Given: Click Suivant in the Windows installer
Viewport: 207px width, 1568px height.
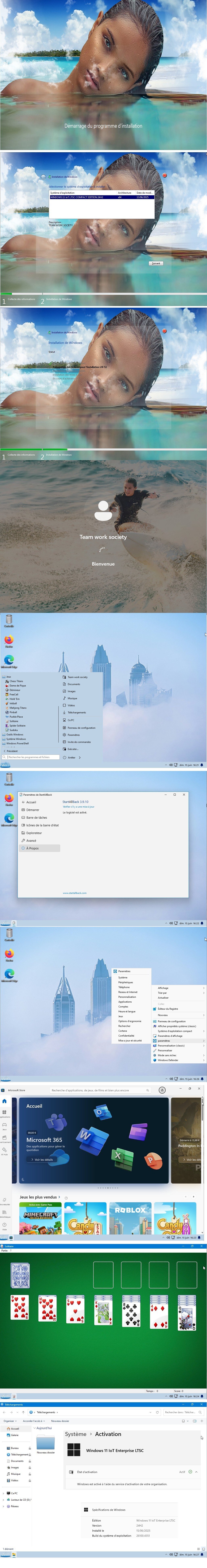Looking at the screenshot, I should (x=156, y=264).
